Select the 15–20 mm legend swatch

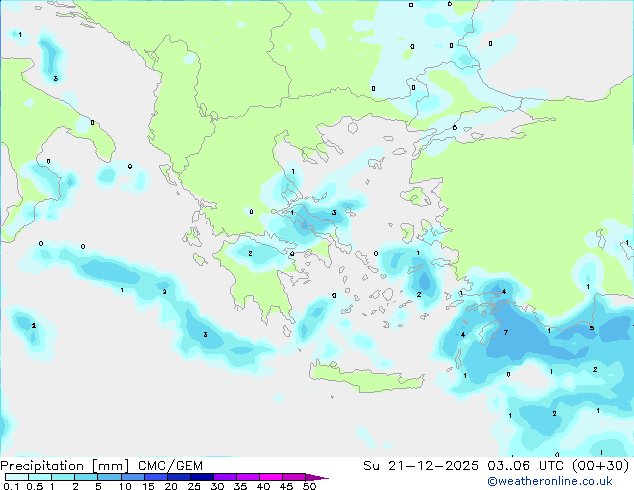(x=155, y=477)
